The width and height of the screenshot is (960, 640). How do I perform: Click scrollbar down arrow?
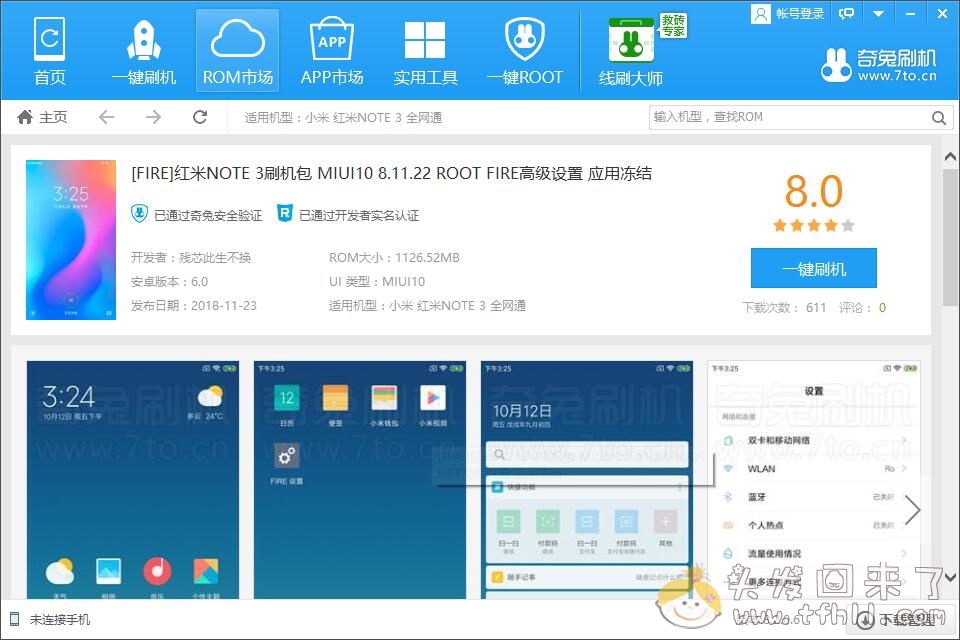(x=950, y=577)
